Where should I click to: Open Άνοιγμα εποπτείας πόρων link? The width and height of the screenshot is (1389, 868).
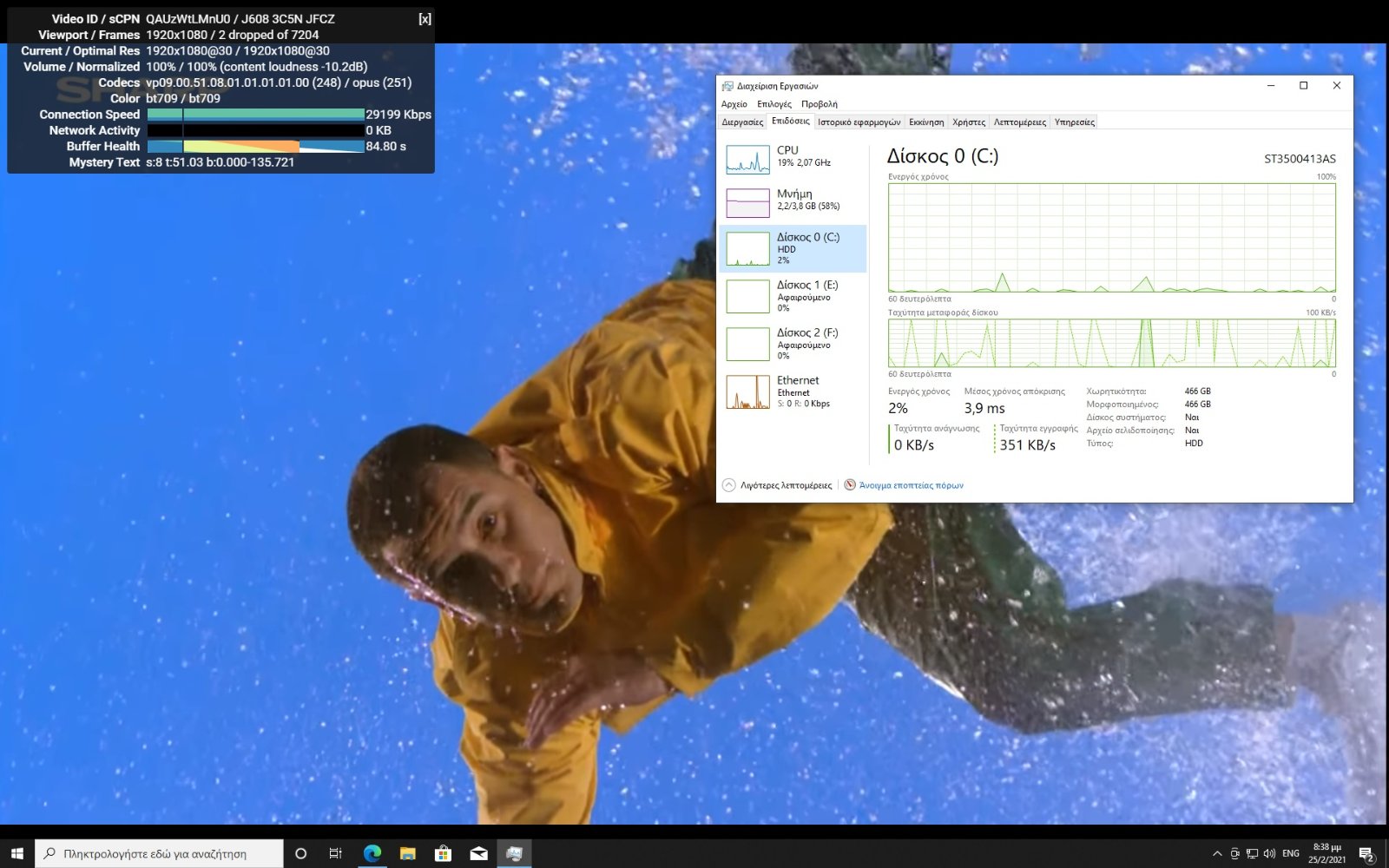[x=911, y=485]
